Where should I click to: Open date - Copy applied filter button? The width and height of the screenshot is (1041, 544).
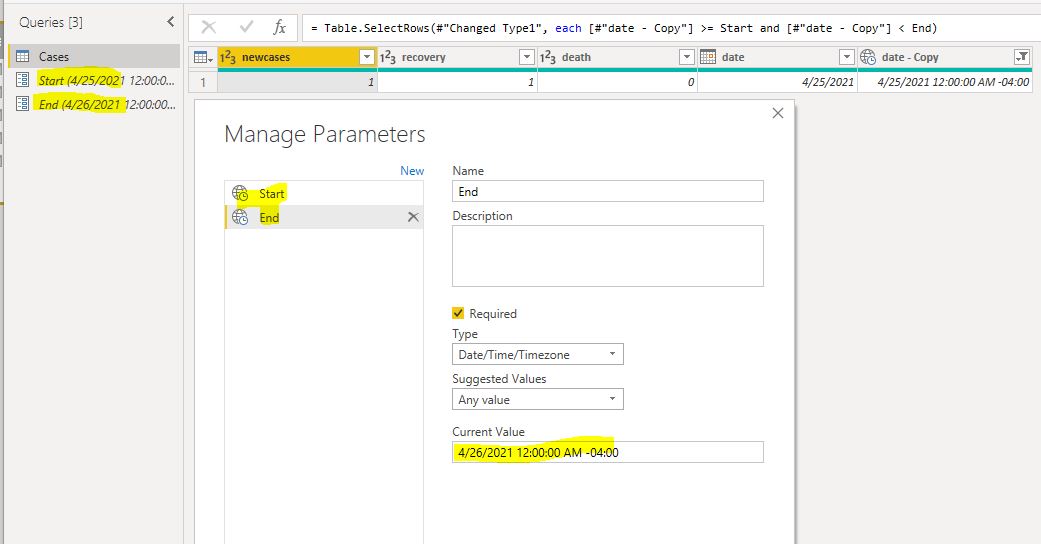[x=1022, y=57]
